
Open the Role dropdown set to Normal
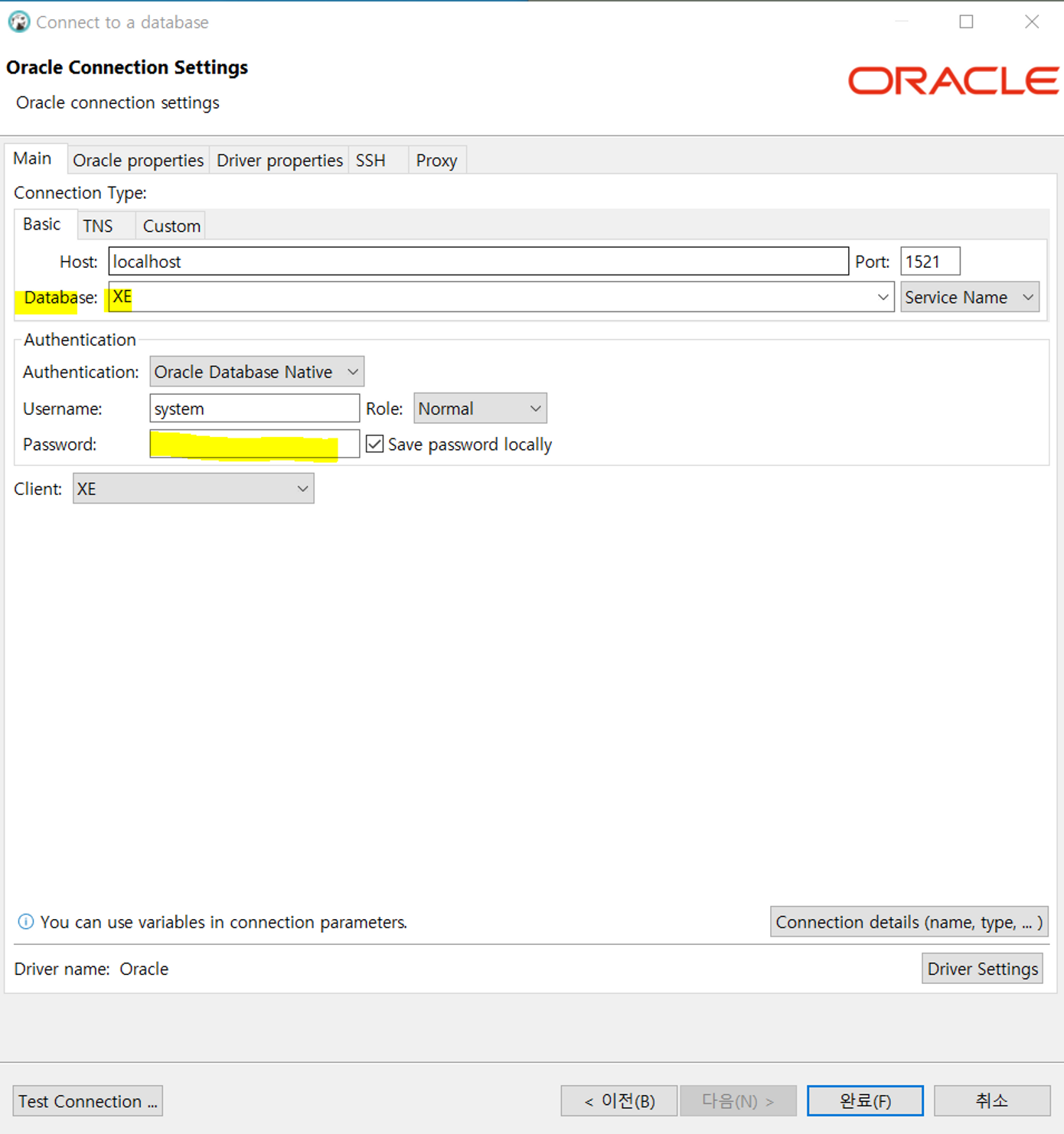(x=480, y=409)
